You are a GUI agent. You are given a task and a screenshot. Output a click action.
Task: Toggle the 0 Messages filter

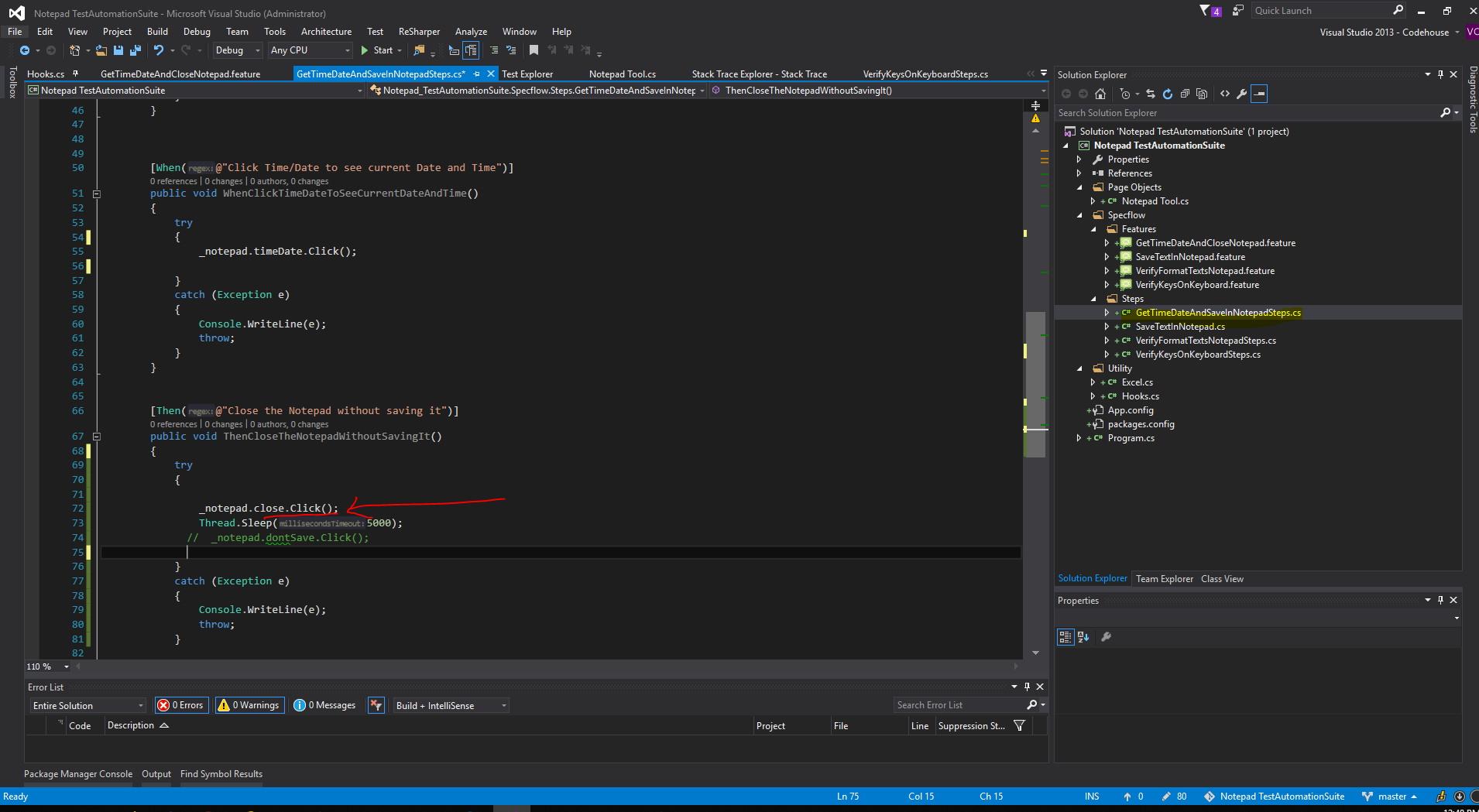click(x=326, y=705)
